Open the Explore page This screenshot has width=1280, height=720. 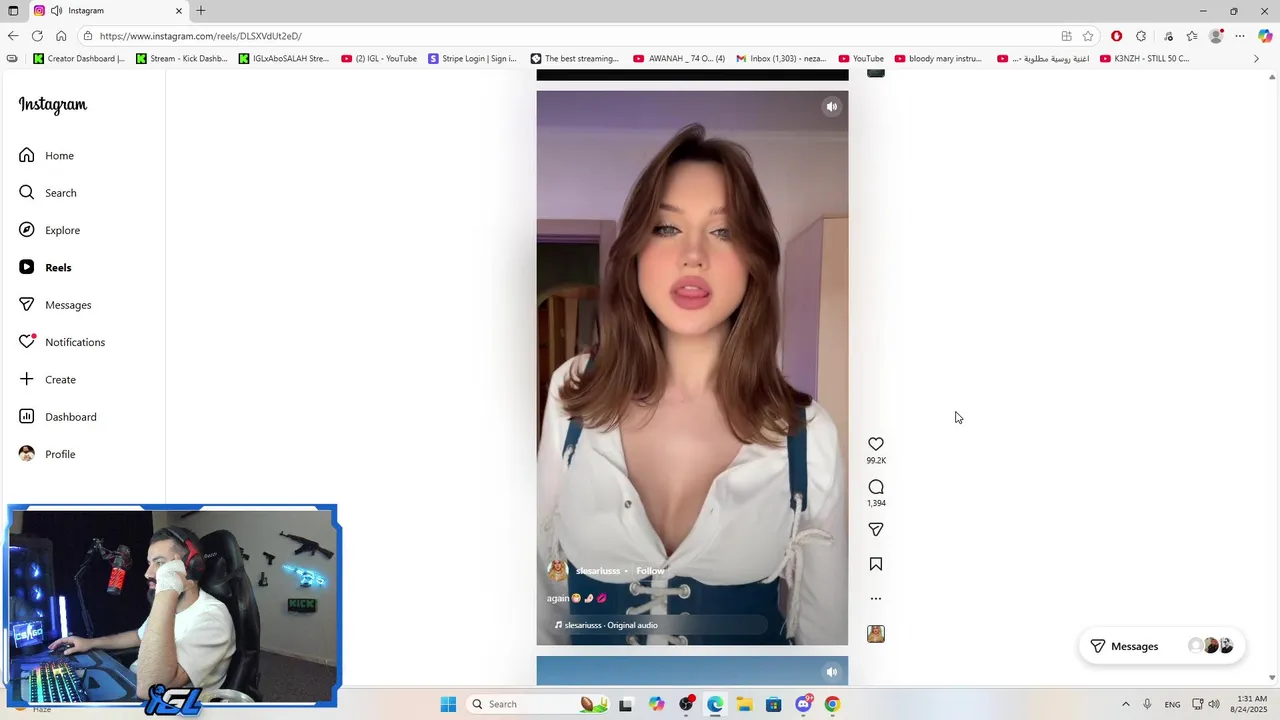49,230
